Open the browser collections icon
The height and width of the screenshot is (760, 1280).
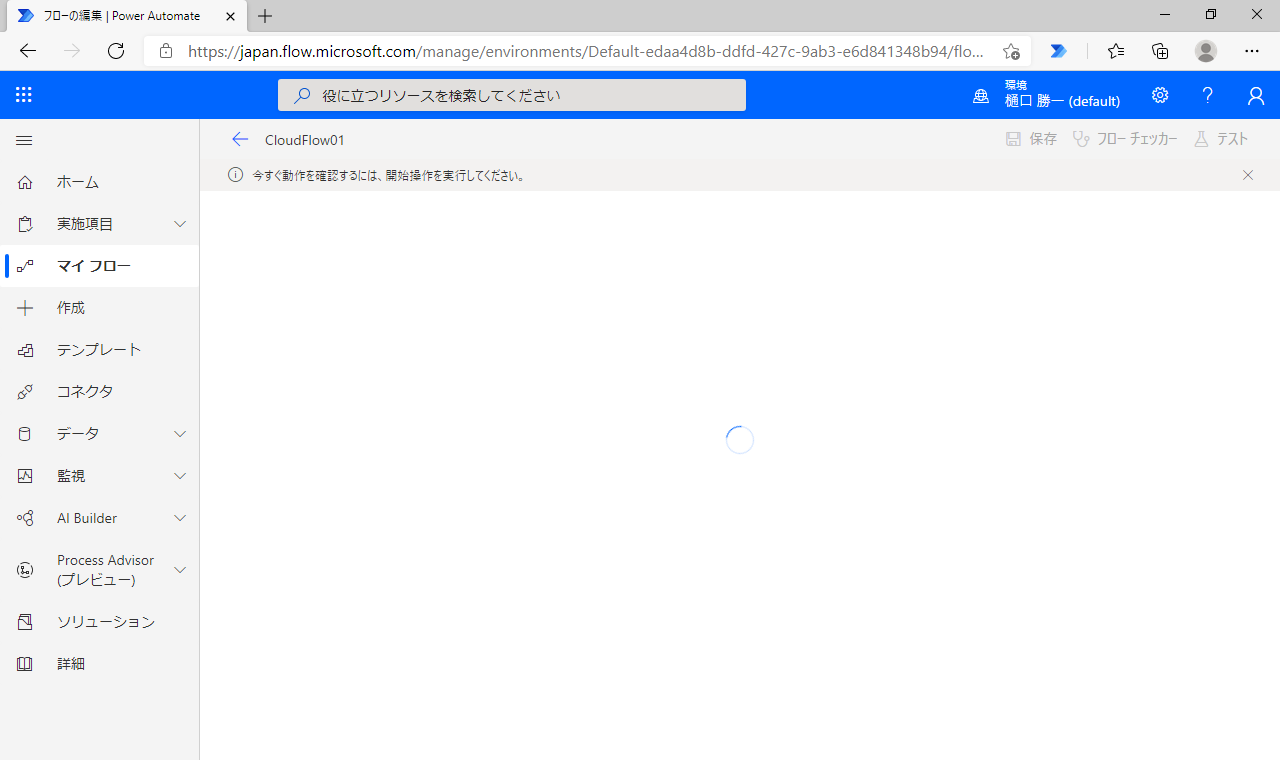tap(1160, 51)
